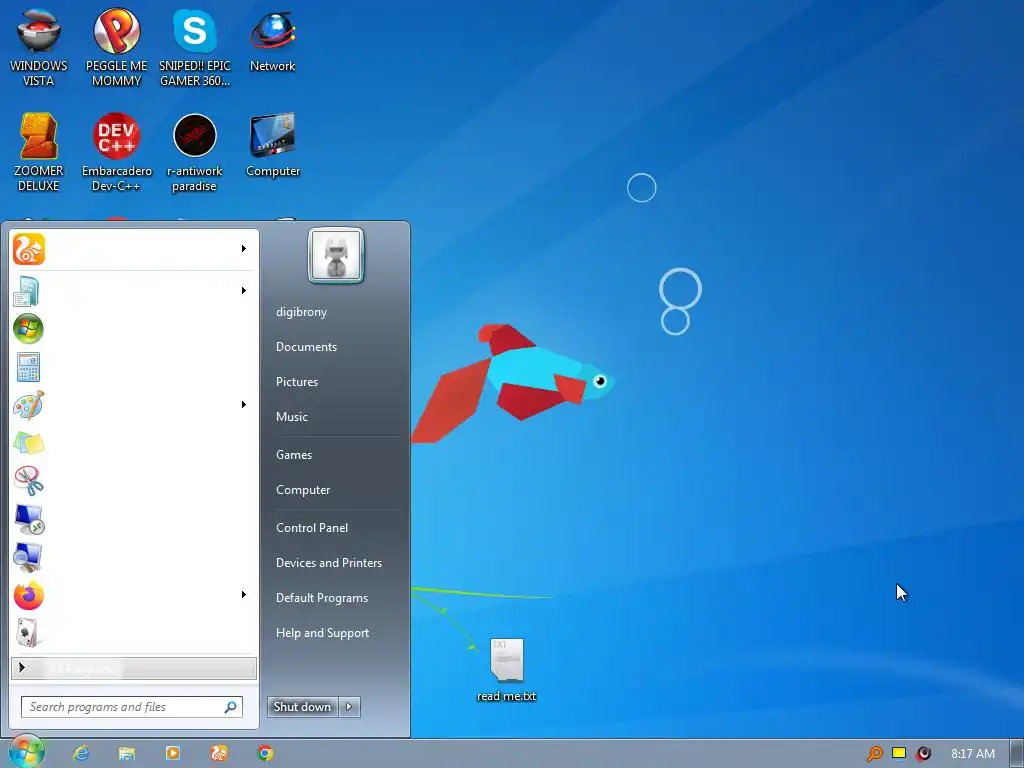Open Pictures from the Start menu
This screenshot has height=768, width=1024.
tap(296, 382)
